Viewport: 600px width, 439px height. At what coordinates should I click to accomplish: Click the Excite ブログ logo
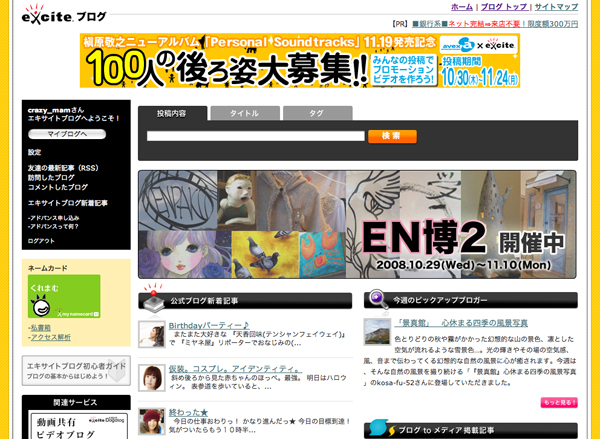(64, 15)
